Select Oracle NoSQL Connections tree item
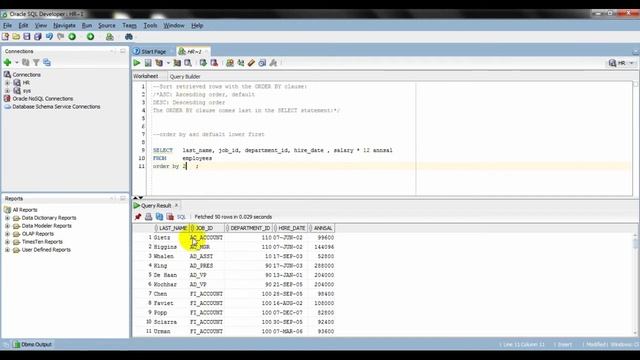The image size is (640, 360). click(x=42, y=99)
